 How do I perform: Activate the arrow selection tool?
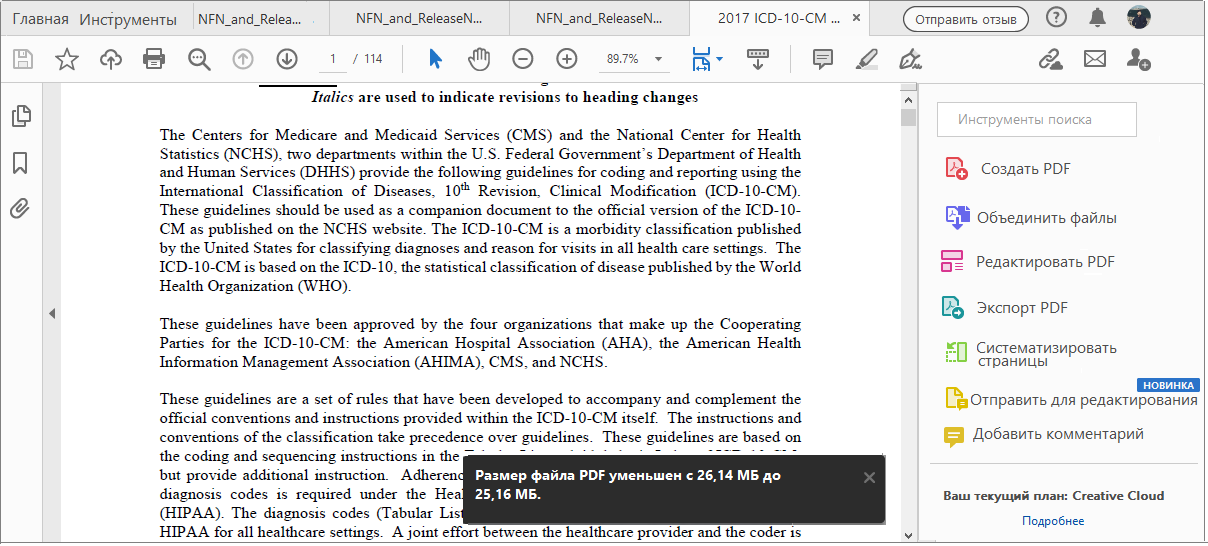click(x=435, y=59)
